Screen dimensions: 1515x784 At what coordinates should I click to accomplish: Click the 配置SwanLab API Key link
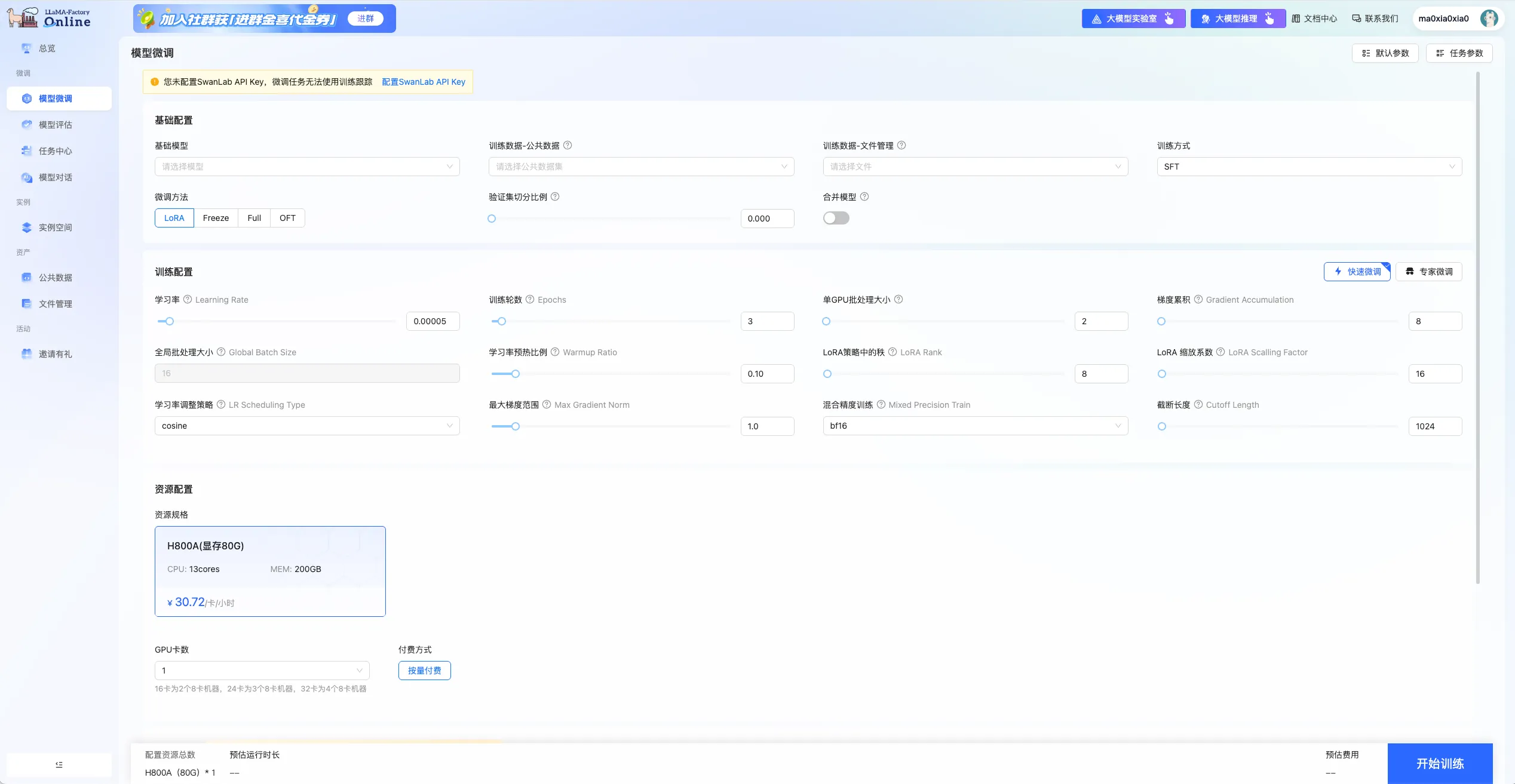tap(423, 82)
